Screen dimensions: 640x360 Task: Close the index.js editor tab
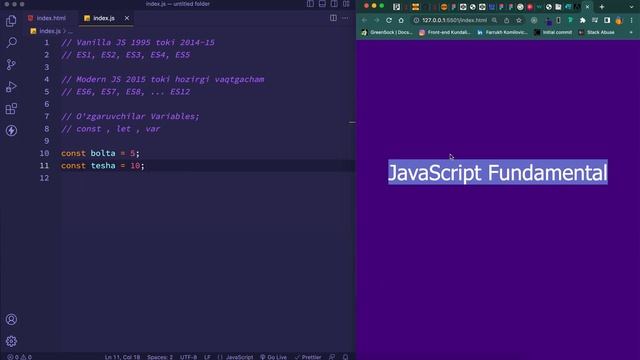pos(127,18)
